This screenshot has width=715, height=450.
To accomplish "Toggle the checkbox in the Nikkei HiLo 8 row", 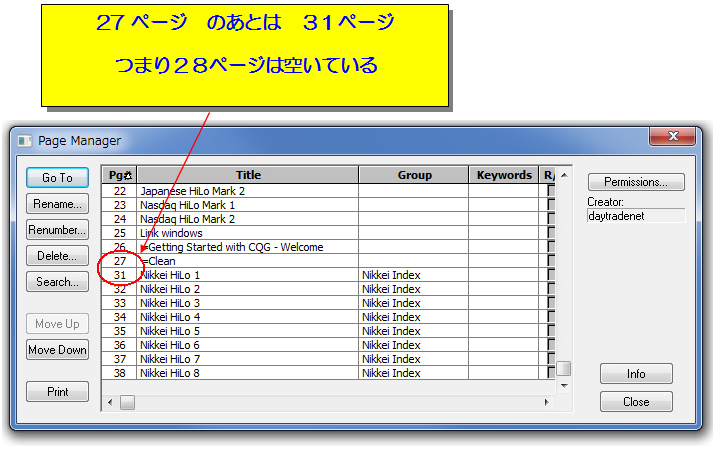I will 551,373.
